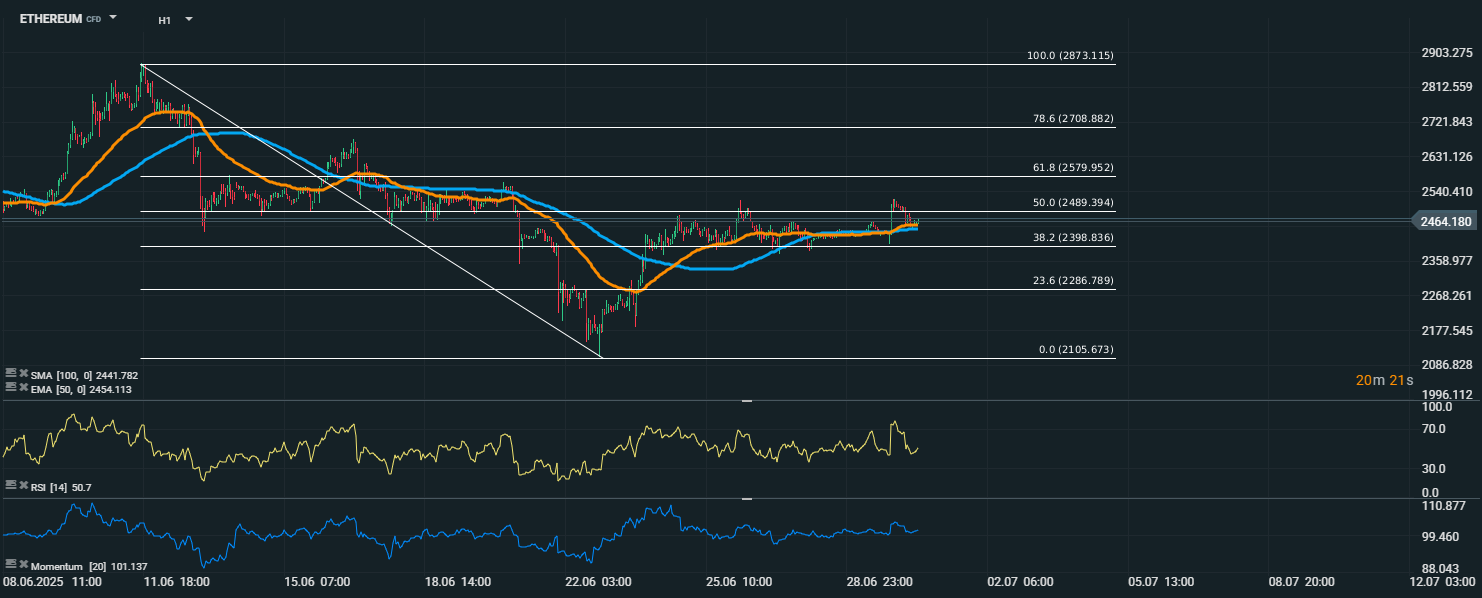The width and height of the screenshot is (1482, 598).
Task: Click price axis value 2903.275
Action: tap(1447, 52)
